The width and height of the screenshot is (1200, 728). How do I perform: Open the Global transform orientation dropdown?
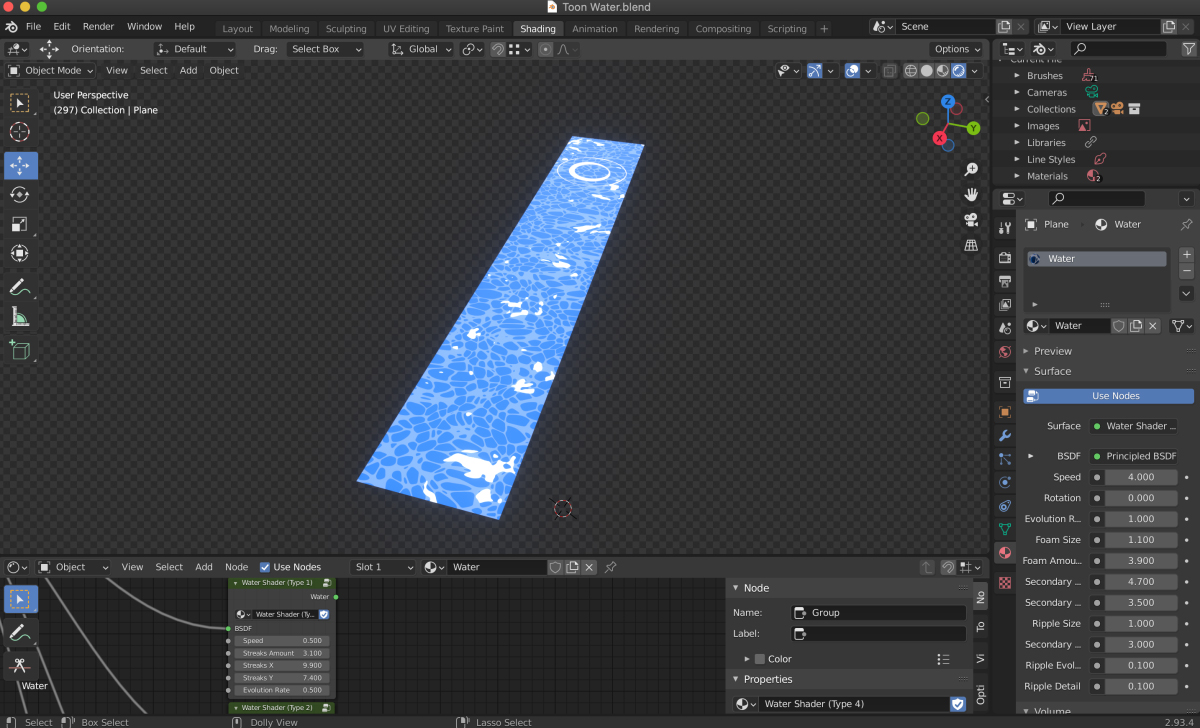(x=422, y=49)
